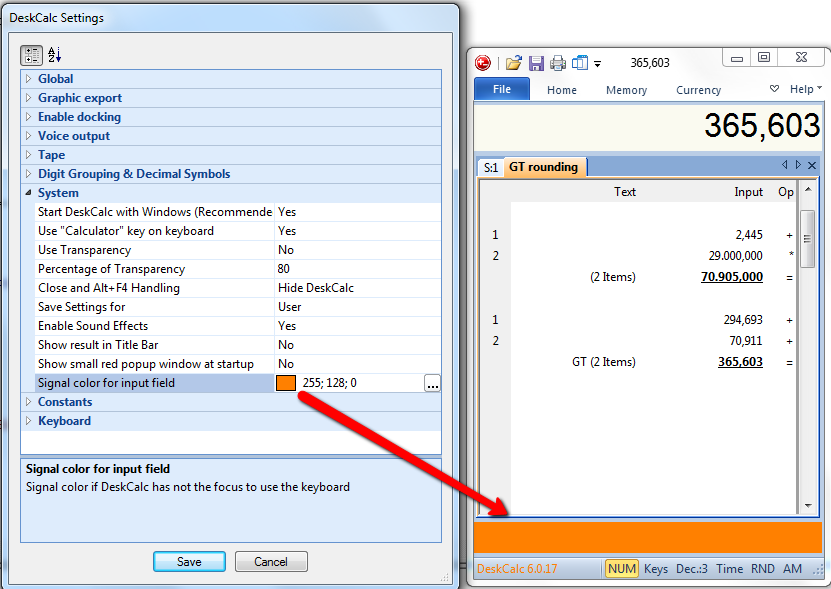Sort settings alphabetically with A-Z icon
The height and width of the screenshot is (589, 831).
pyautogui.click(x=55, y=55)
